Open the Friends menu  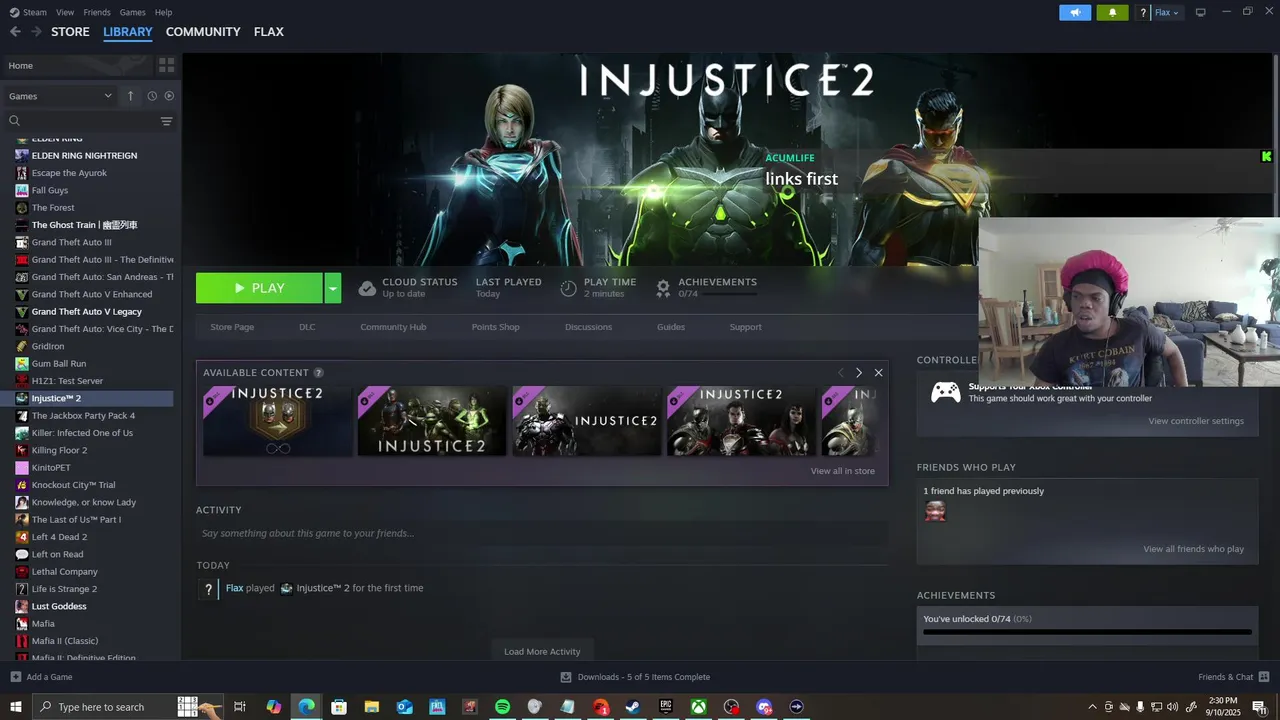click(97, 12)
